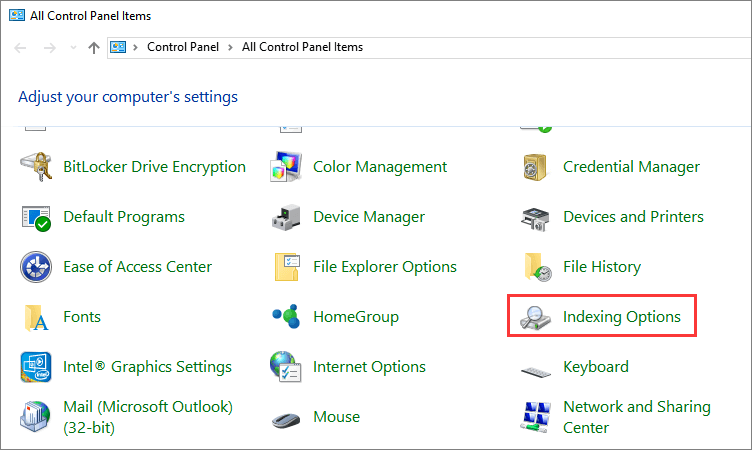Click the BitLocker Drive Encryption icon
The width and height of the screenshot is (752, 450).
(36, 167)
